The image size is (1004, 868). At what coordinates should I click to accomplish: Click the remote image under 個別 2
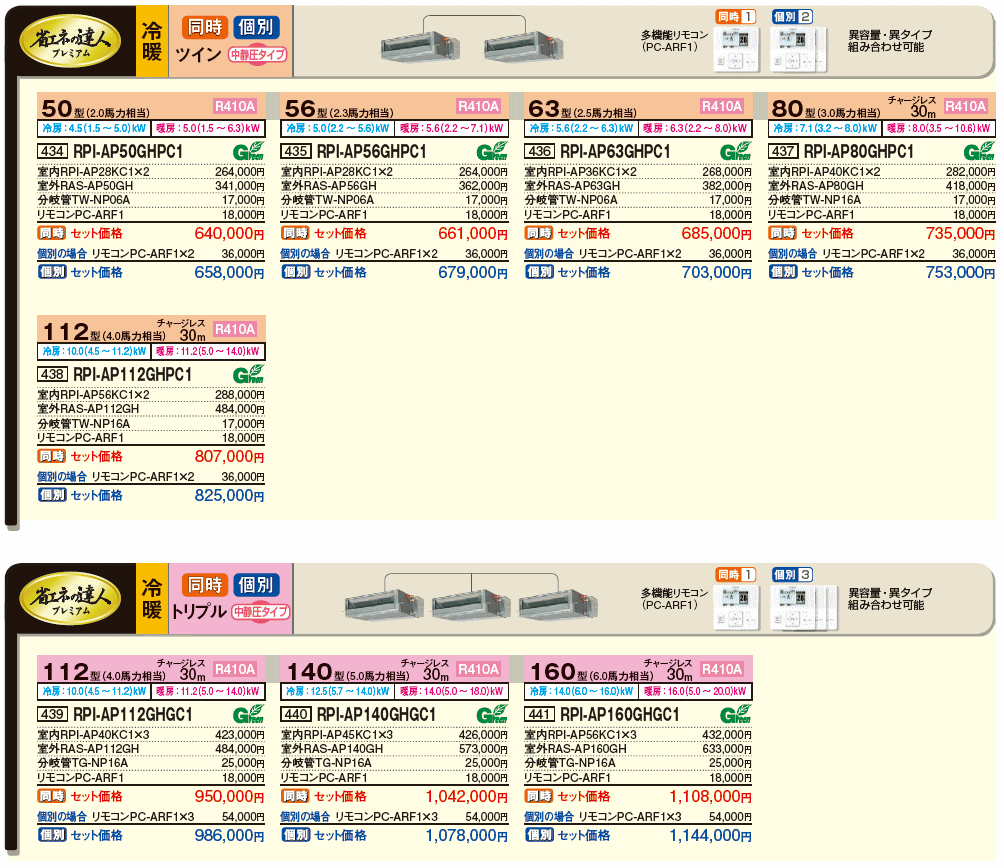798,49
